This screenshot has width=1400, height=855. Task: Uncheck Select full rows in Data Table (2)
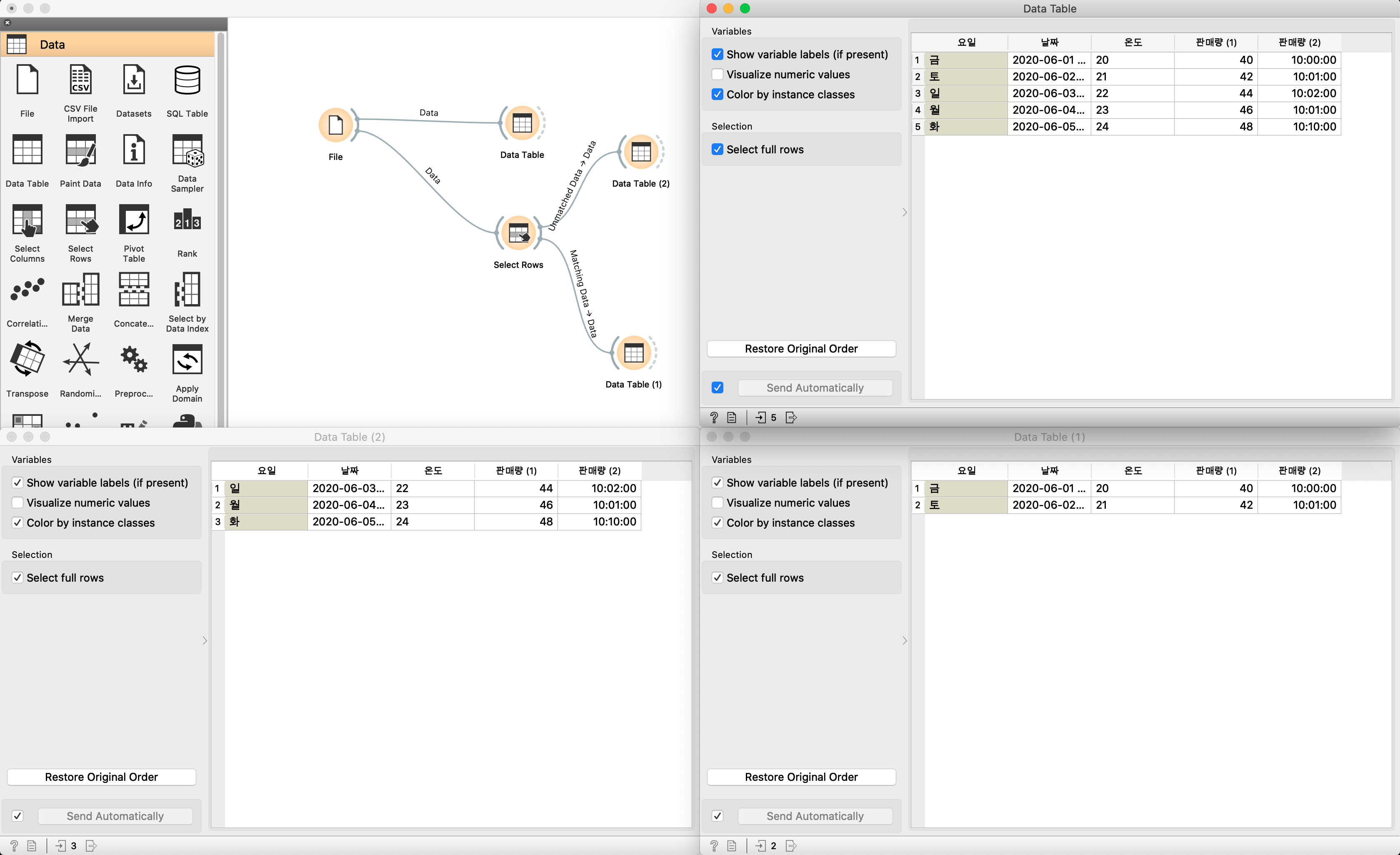17,578
